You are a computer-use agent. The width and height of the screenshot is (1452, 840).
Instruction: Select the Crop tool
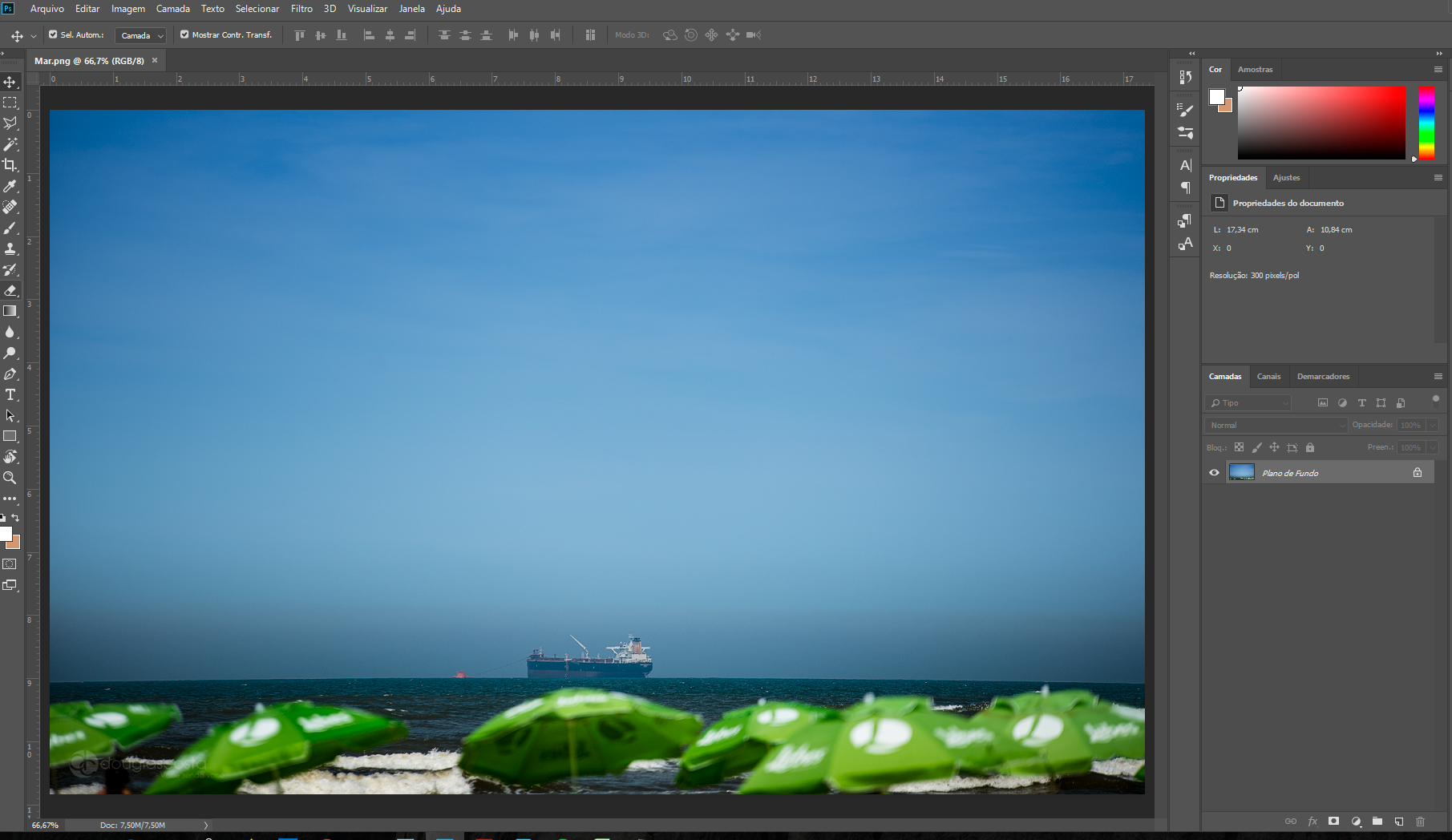point(10,165)
